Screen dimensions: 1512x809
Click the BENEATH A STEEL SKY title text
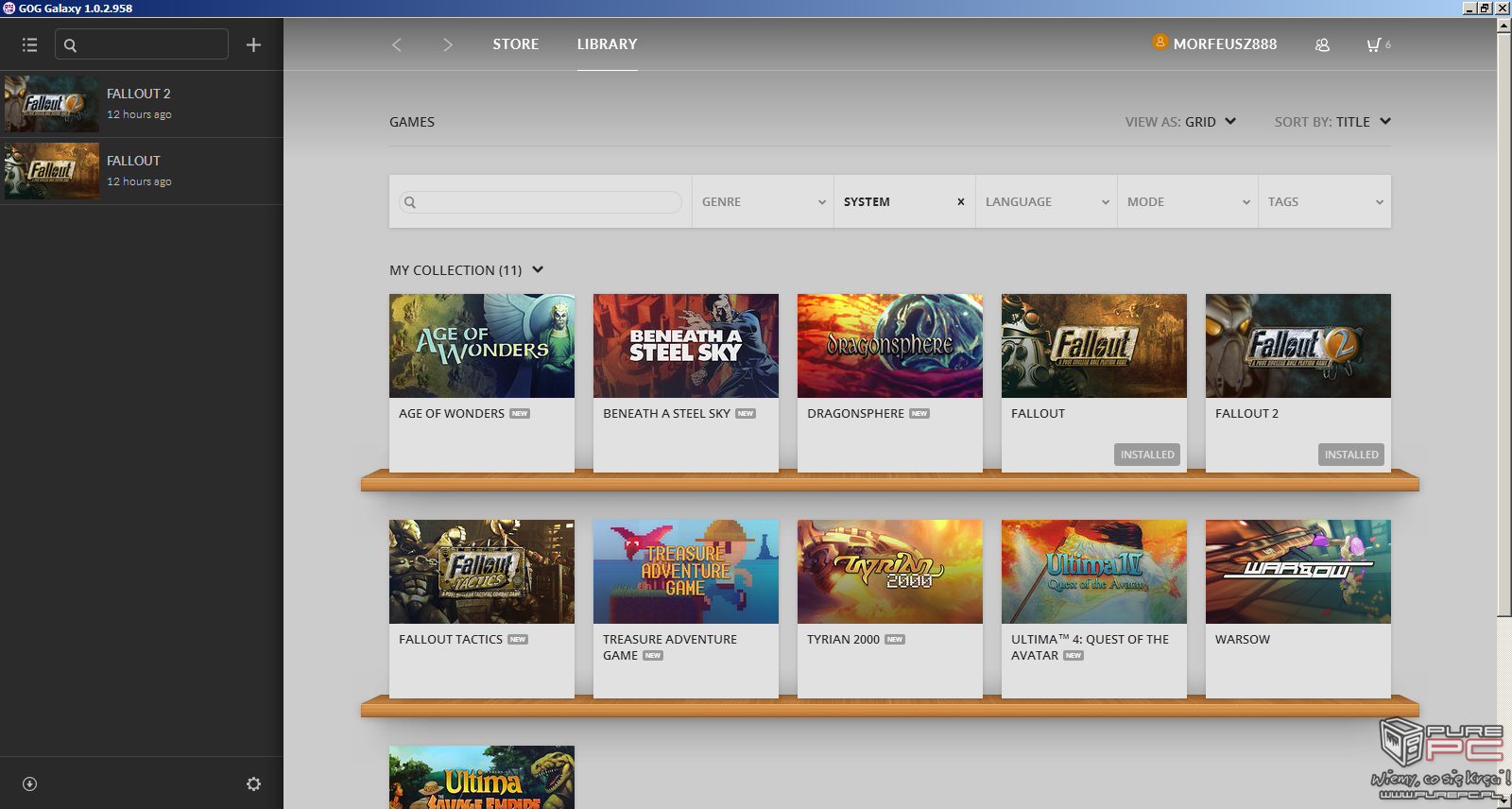(666, 414)
